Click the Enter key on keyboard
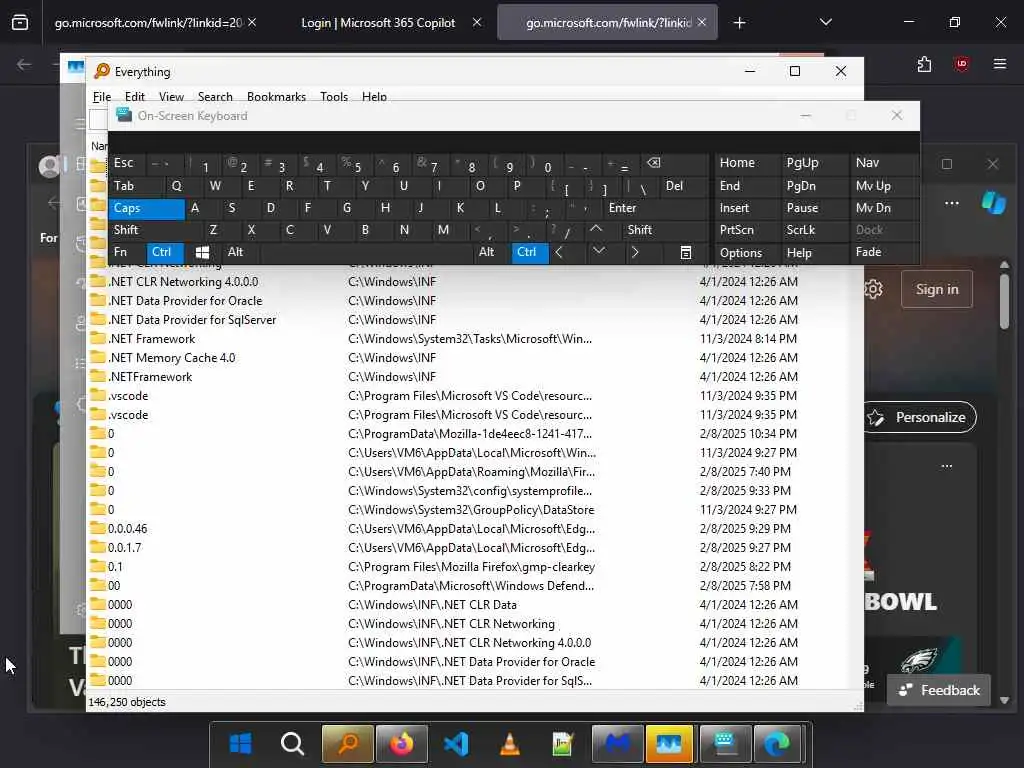This screenshot has width=1024, height=768. coord(656,208)
